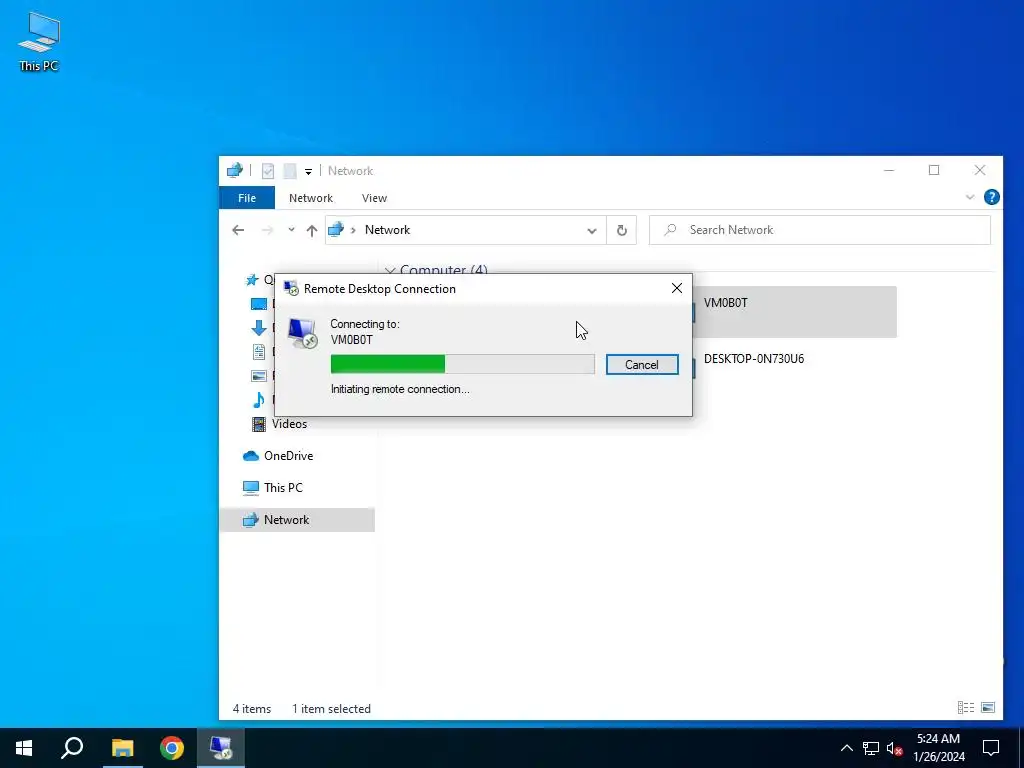The height and width of the screenshot is (768, 1024).
Task: Click the network icon in address bar
Action: click(336, 230)
